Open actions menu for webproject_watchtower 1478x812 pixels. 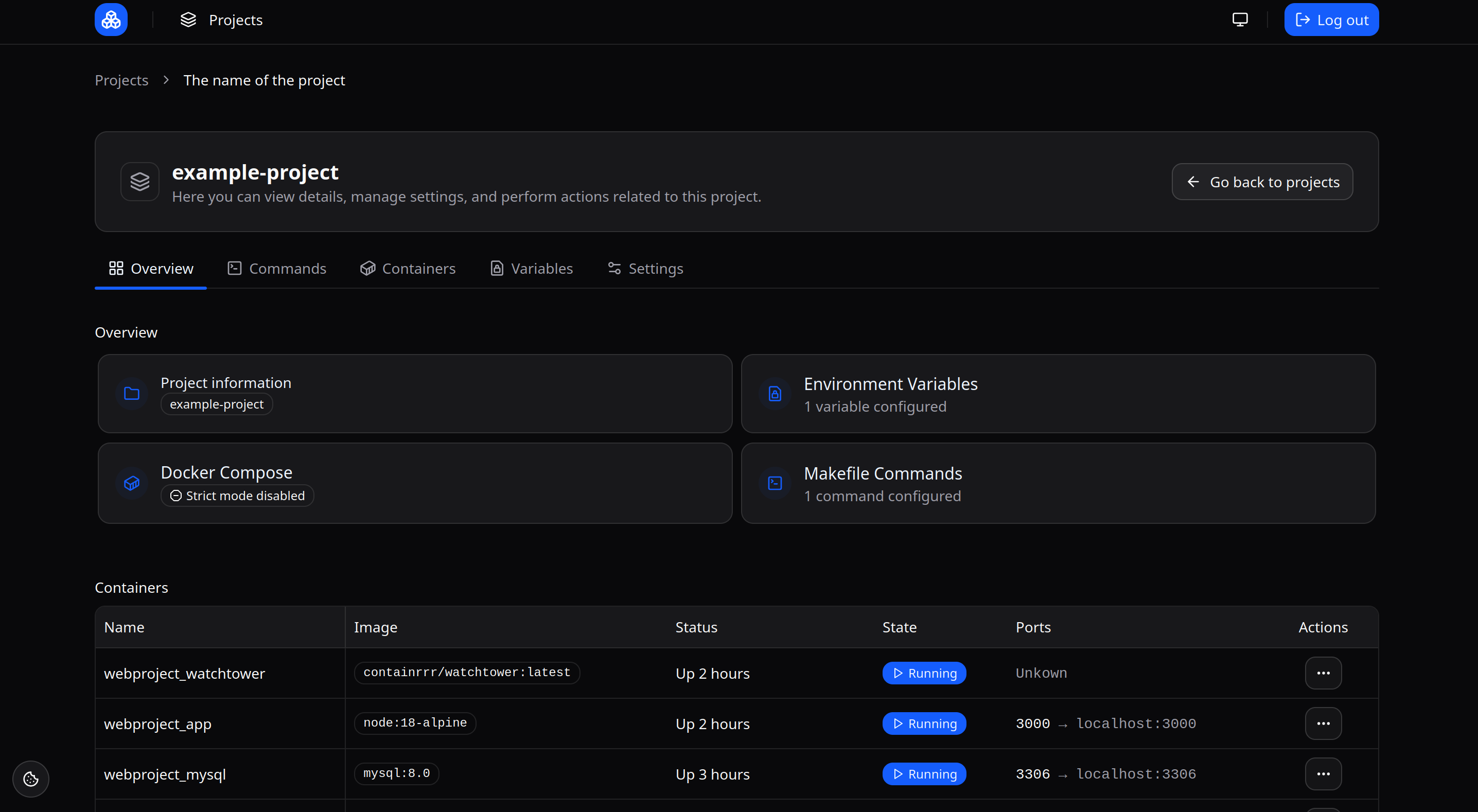pyautogui.click(x=1323, y=673)
